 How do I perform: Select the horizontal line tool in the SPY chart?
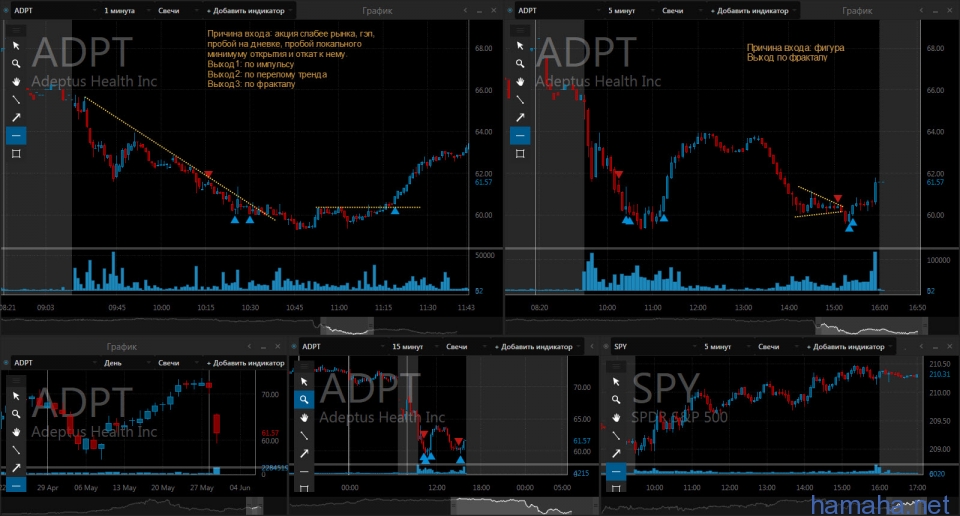pyautogui.click(x=616, y=471)
